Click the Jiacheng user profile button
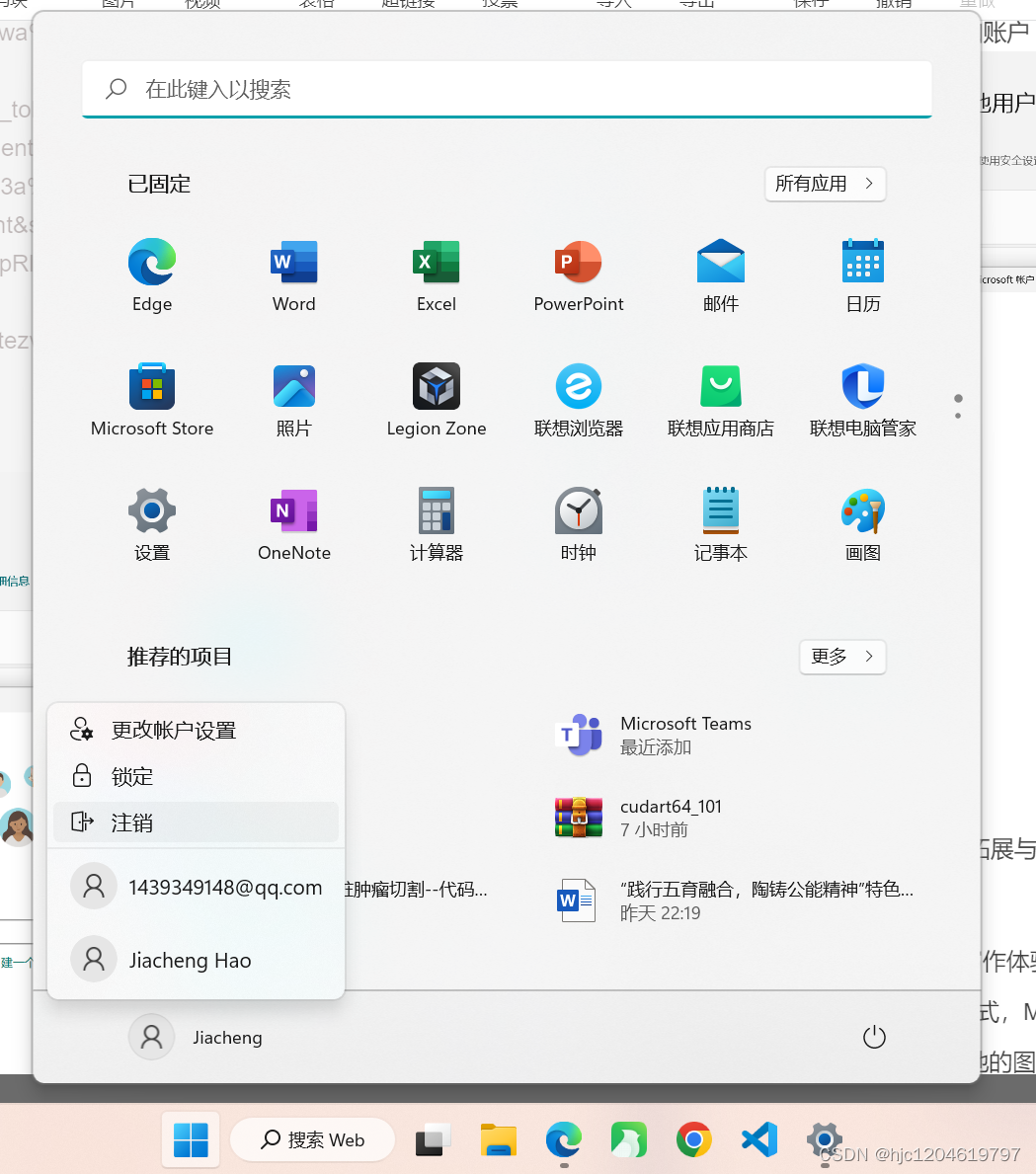Image resolution: width=1036 pixels, height=1174 pixels. [197, 1037]
